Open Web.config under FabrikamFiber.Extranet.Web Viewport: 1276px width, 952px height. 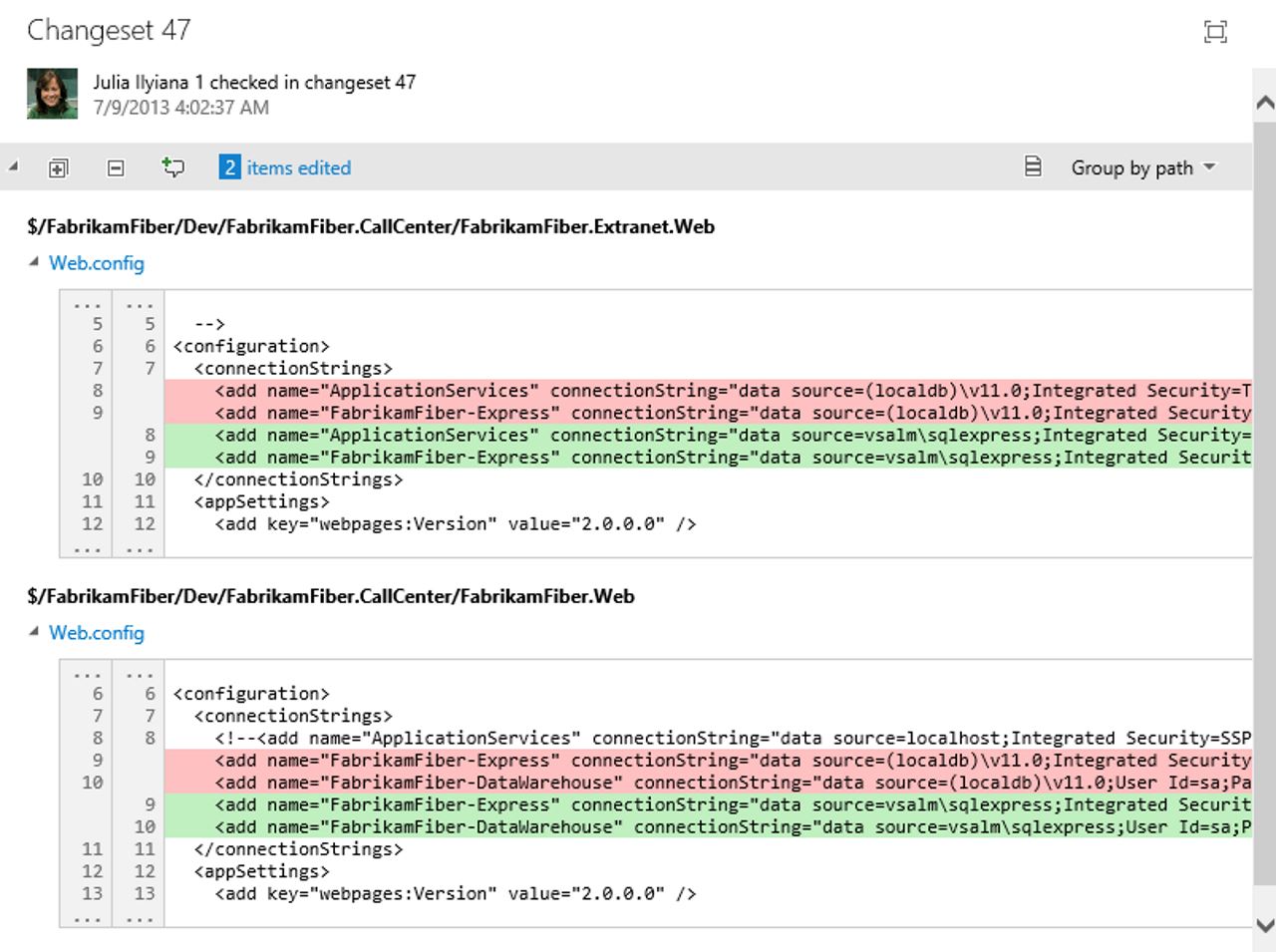[97, 263]
